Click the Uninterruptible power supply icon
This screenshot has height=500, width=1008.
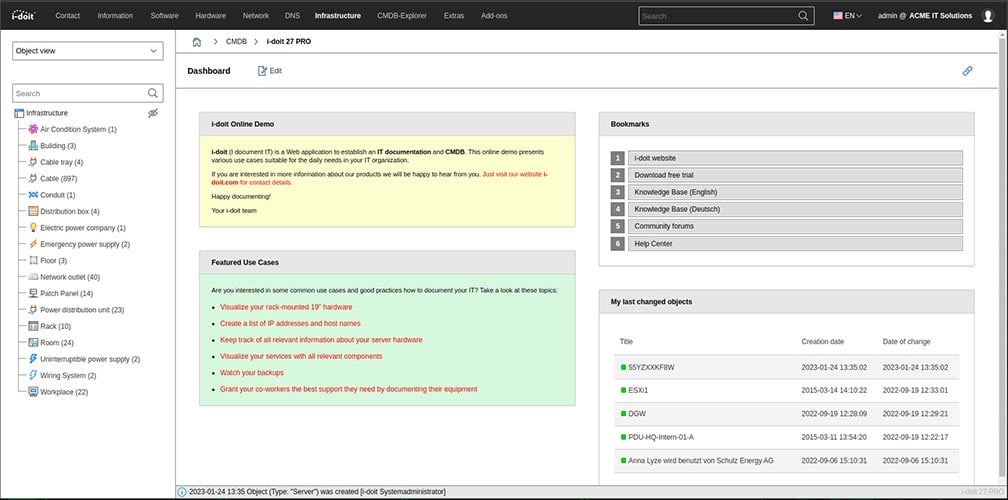(33, 359)
